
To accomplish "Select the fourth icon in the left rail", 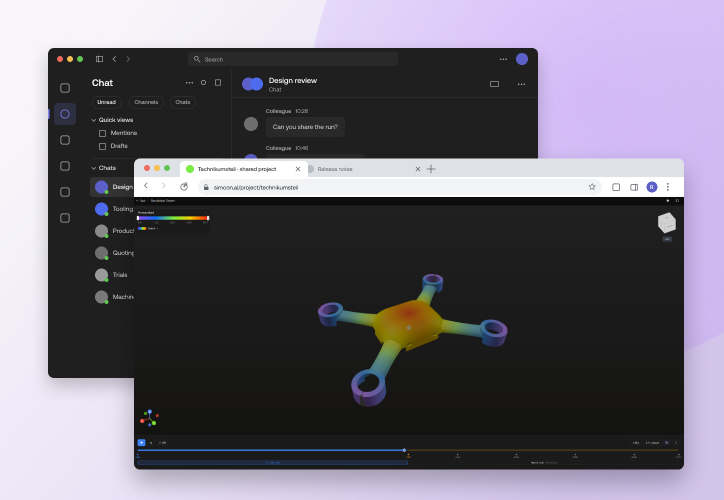I will point(65,166).
